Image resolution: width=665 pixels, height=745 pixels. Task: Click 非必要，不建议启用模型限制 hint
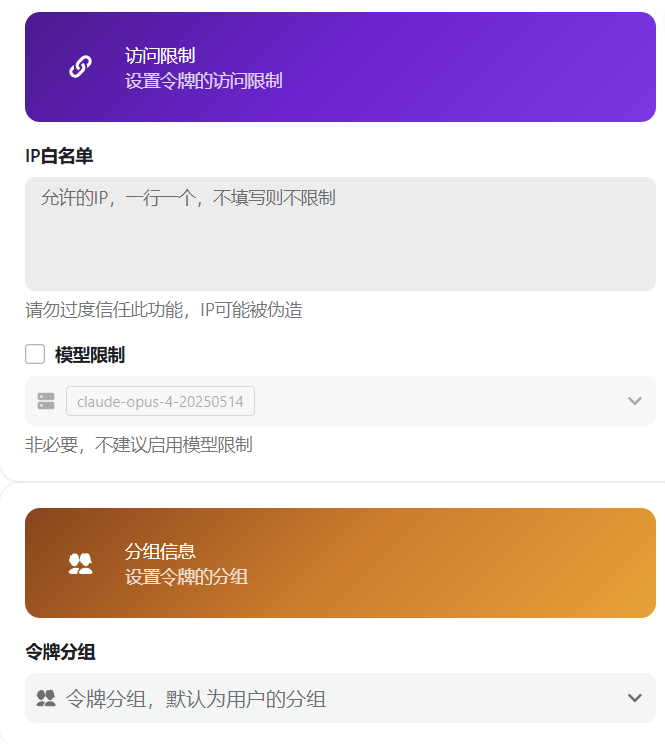pos(139,445)
